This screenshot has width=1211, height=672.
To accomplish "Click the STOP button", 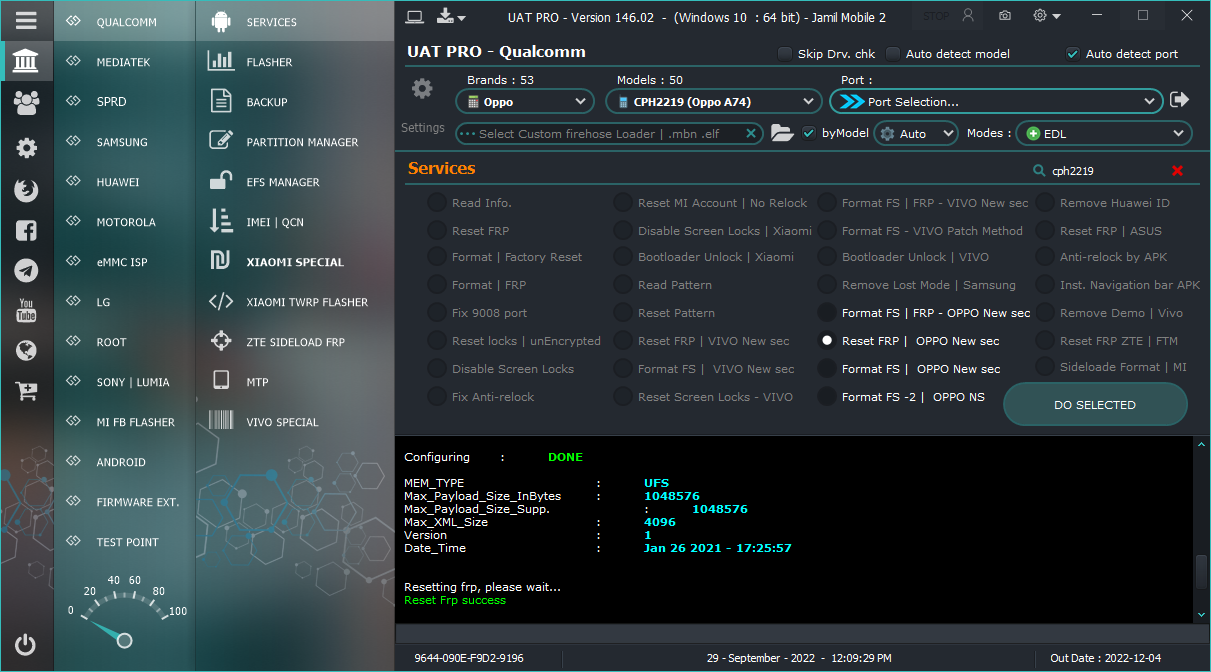I will (x=948, y=16).
